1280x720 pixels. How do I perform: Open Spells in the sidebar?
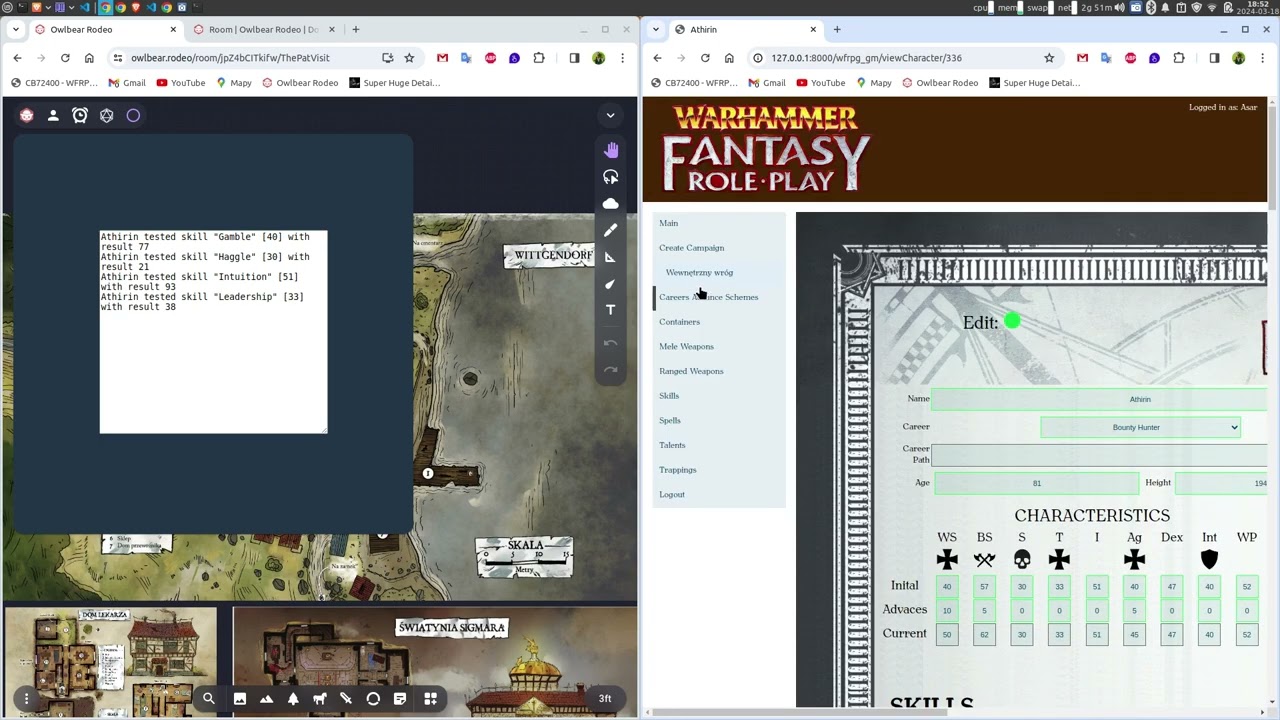[670, 420]
